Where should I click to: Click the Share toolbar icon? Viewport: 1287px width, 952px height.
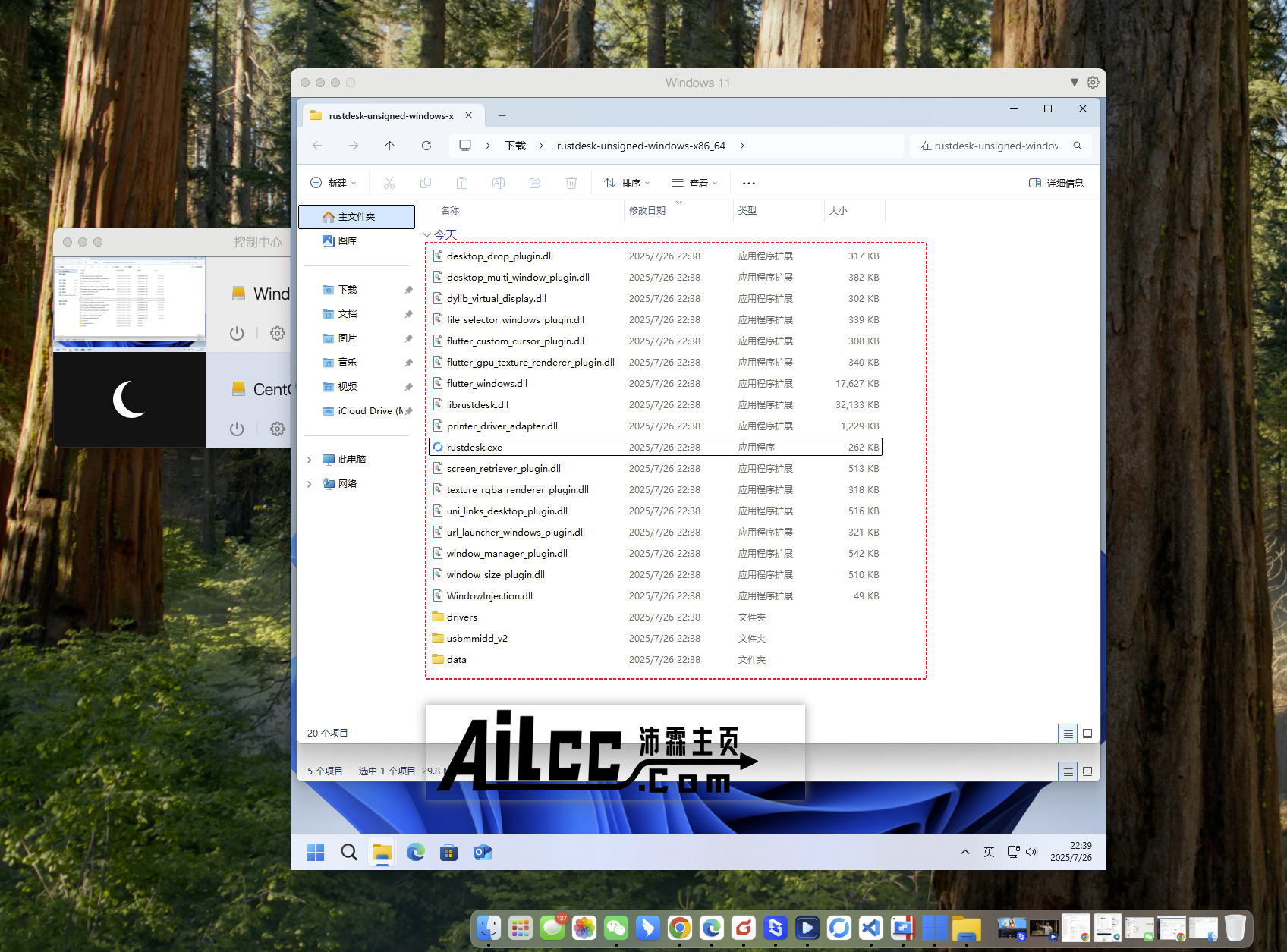coord(535,183)
